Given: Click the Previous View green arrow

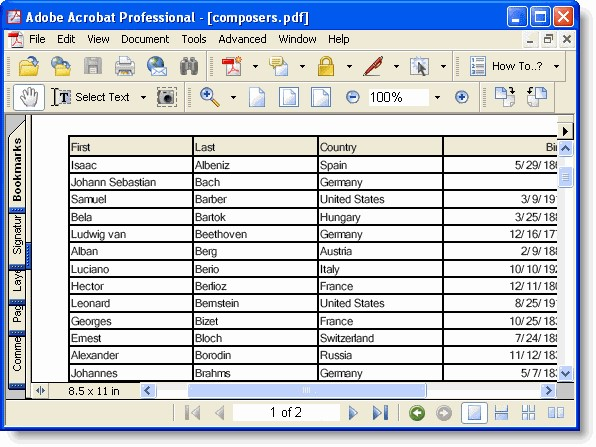Looking at the screenshot, I should [x=417, y=413].
